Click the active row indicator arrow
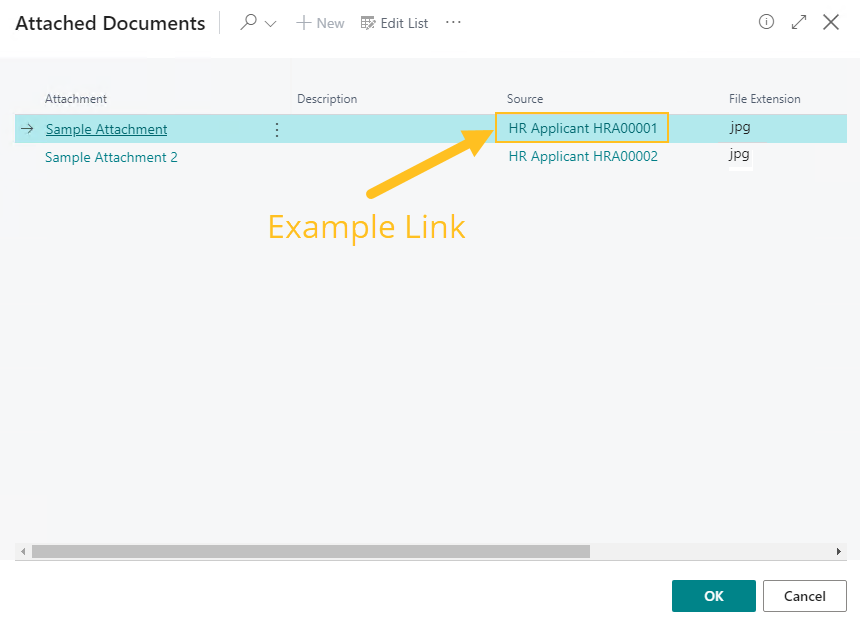This screenshot has width=860, height=622. point(25,128)
